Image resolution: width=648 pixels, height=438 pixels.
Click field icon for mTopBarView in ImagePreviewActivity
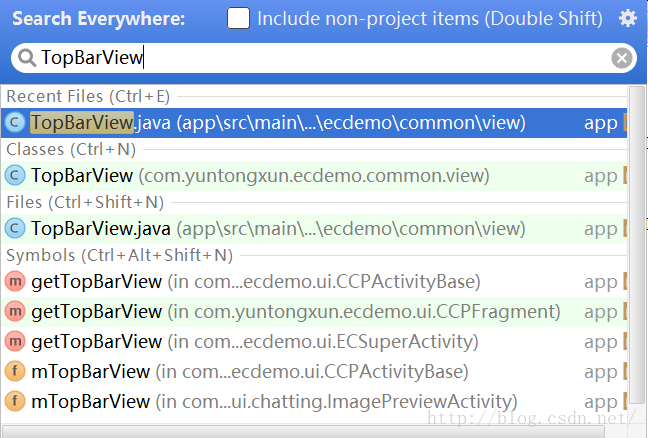15,401
